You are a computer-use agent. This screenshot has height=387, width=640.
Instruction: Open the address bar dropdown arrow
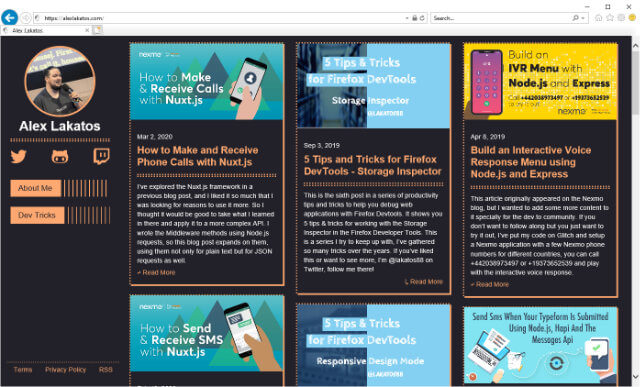(407, 18)
